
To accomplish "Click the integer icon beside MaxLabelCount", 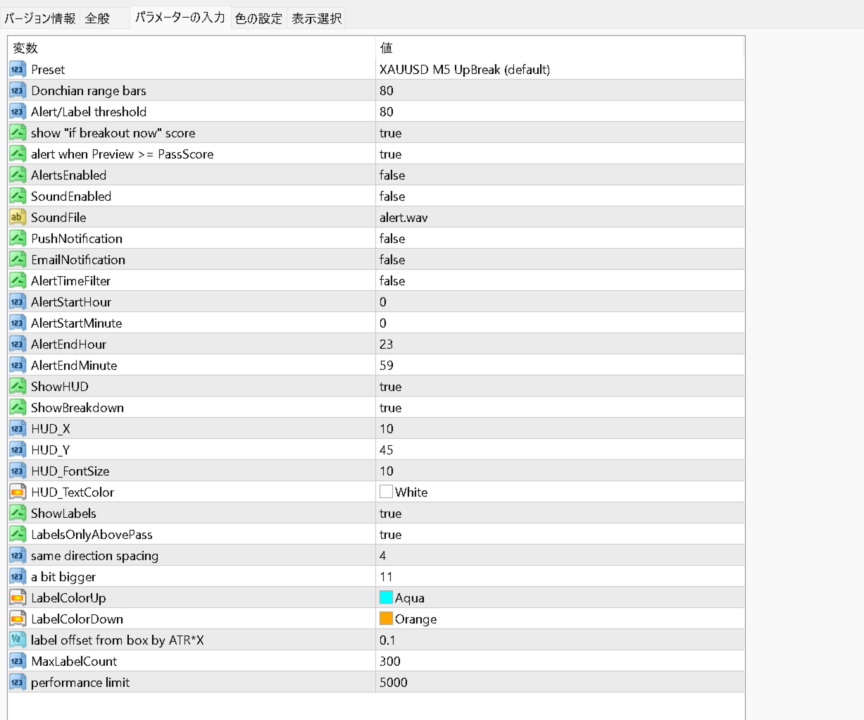I will (17, 661).
